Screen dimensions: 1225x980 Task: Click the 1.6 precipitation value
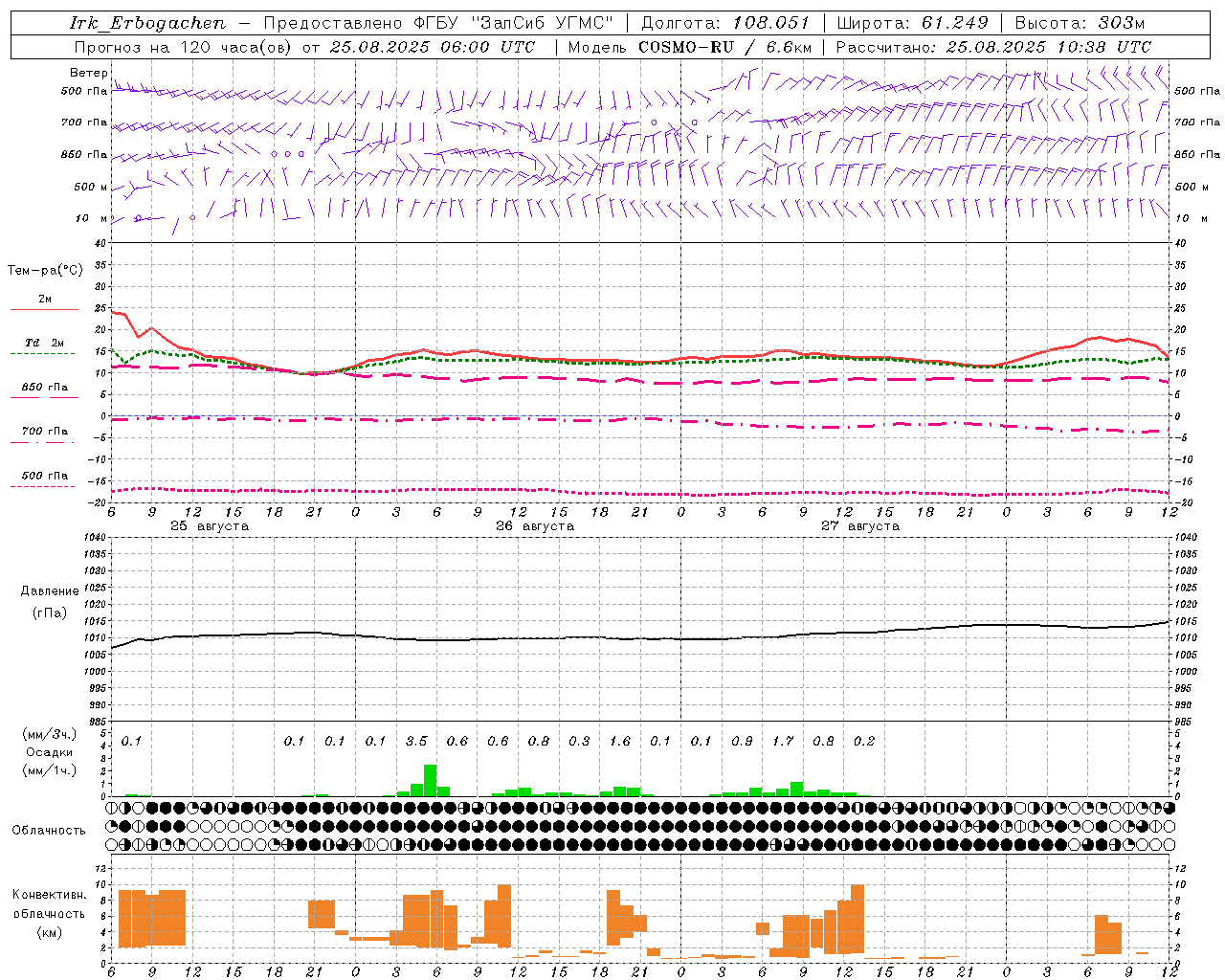point(620,742)
